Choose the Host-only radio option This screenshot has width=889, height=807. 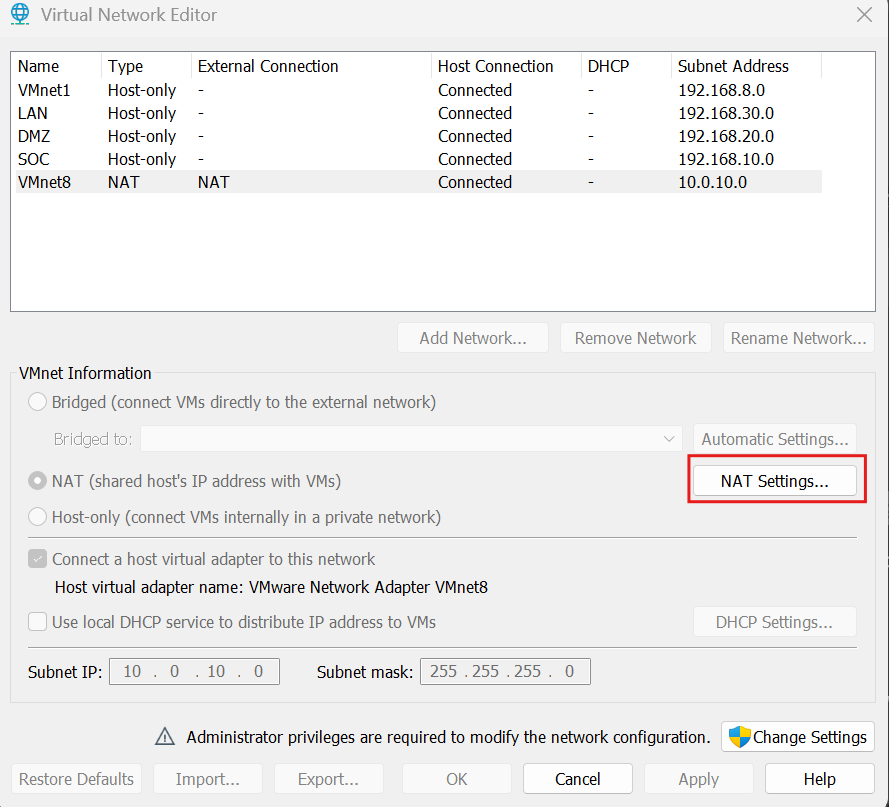pyautogui.click(x=38, y=517)
